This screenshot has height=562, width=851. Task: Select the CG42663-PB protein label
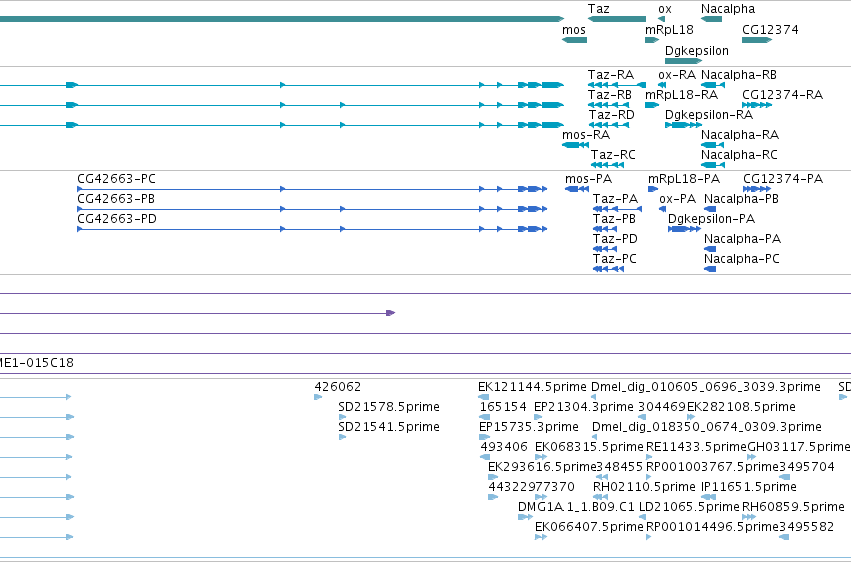[116, 199]
